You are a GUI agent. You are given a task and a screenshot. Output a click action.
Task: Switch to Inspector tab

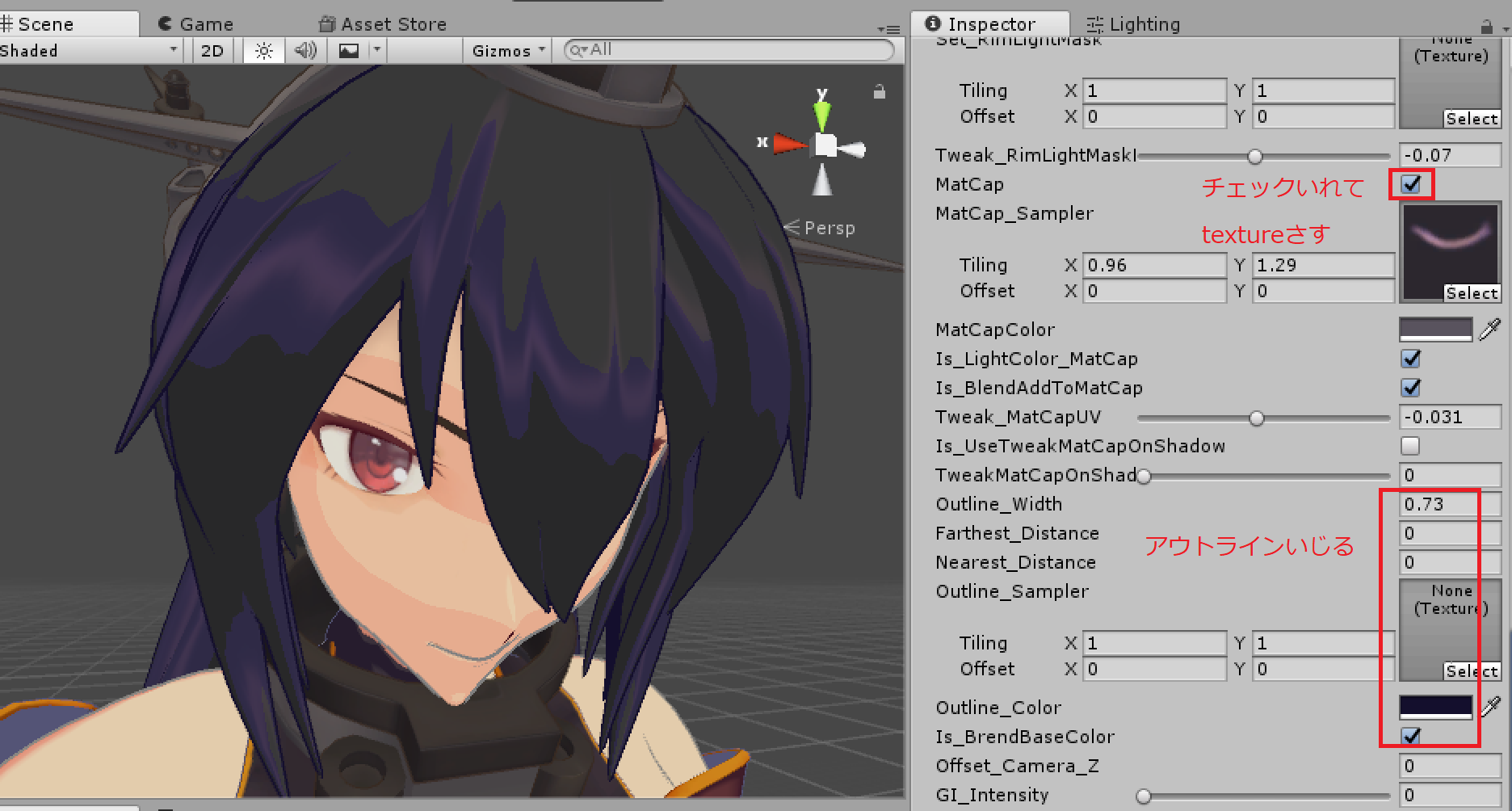coord(990,24)
